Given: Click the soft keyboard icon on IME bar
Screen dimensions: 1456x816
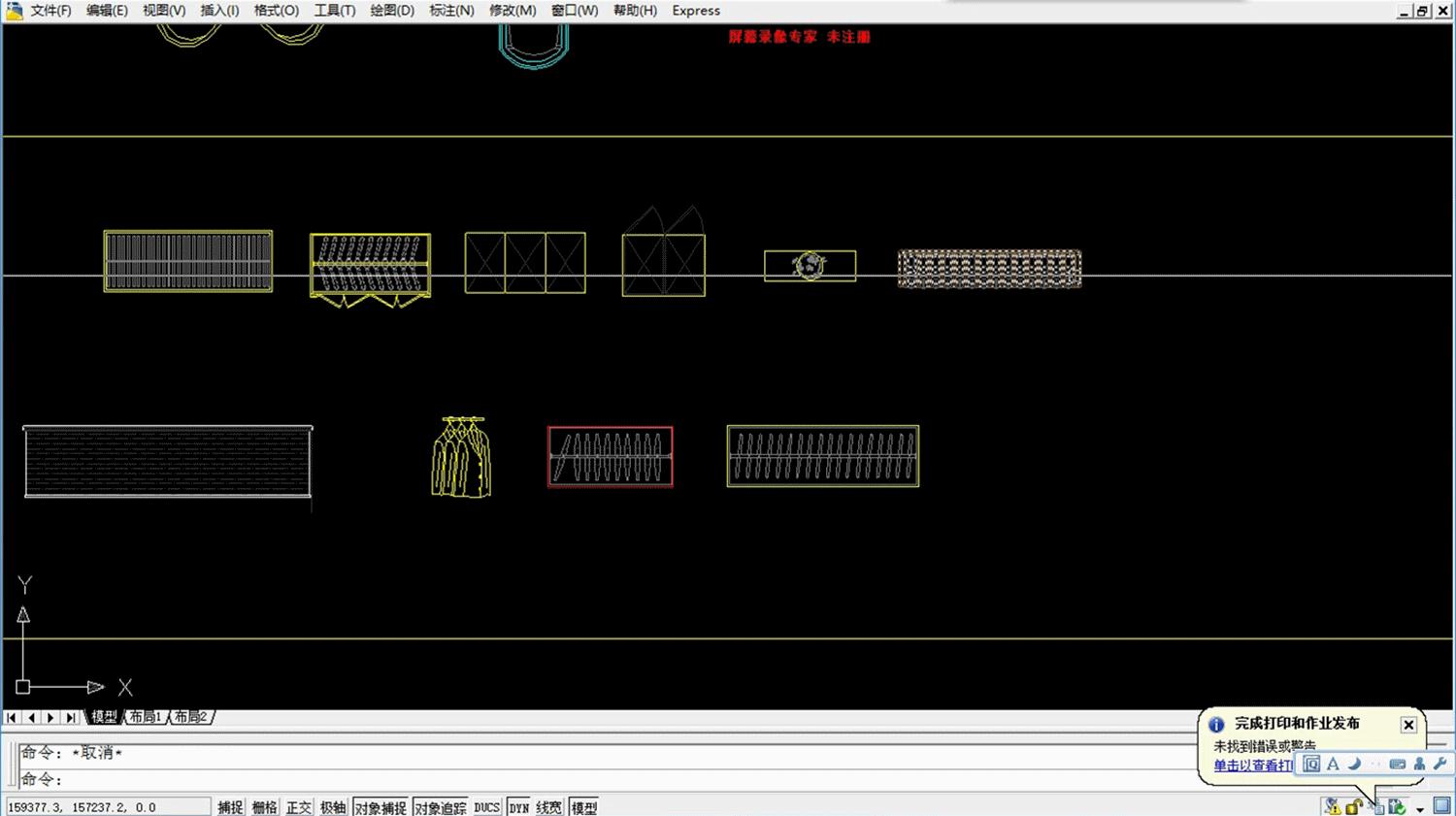Looking at the screenshot, I should point(1397,764).
